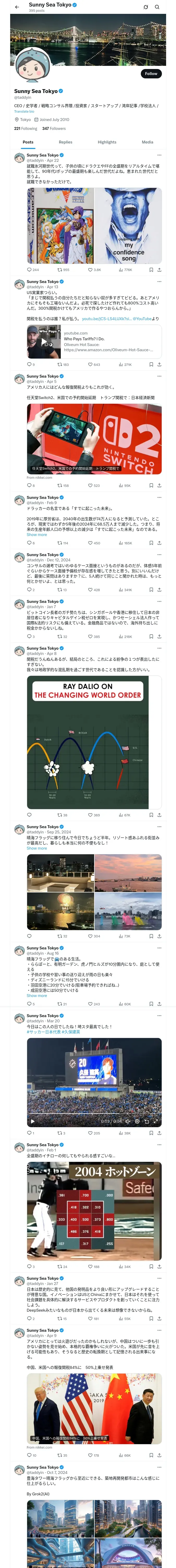Open the Highlights tab
Screen dimensions: 176x1568
[x=107, y=142]
